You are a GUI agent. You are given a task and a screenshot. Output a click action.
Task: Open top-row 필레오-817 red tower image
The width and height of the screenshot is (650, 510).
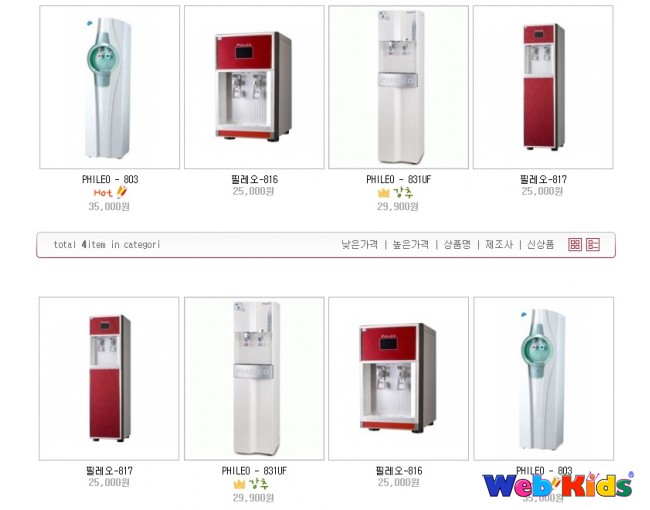point(543,87)
